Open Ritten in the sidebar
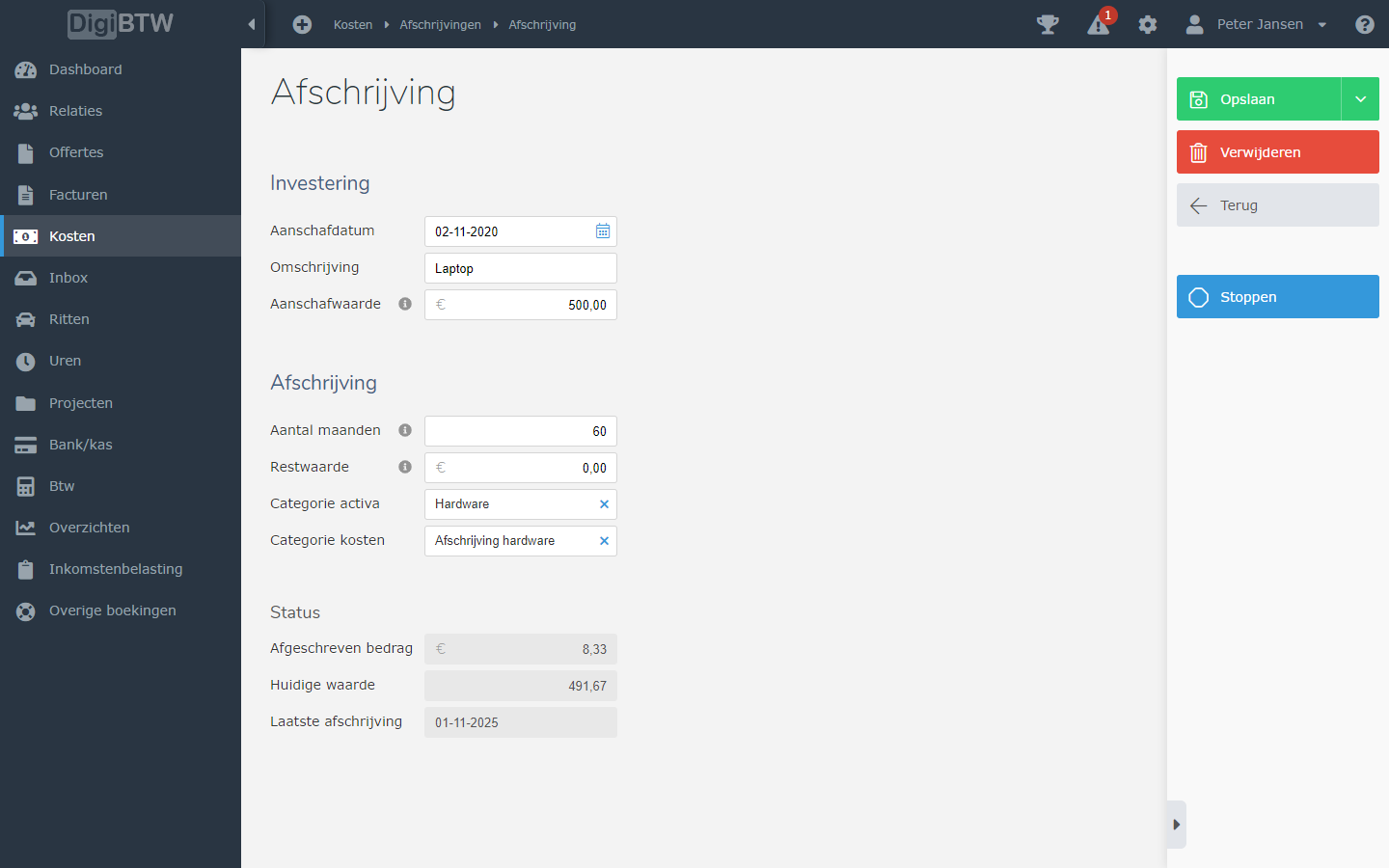 point(121,319)
